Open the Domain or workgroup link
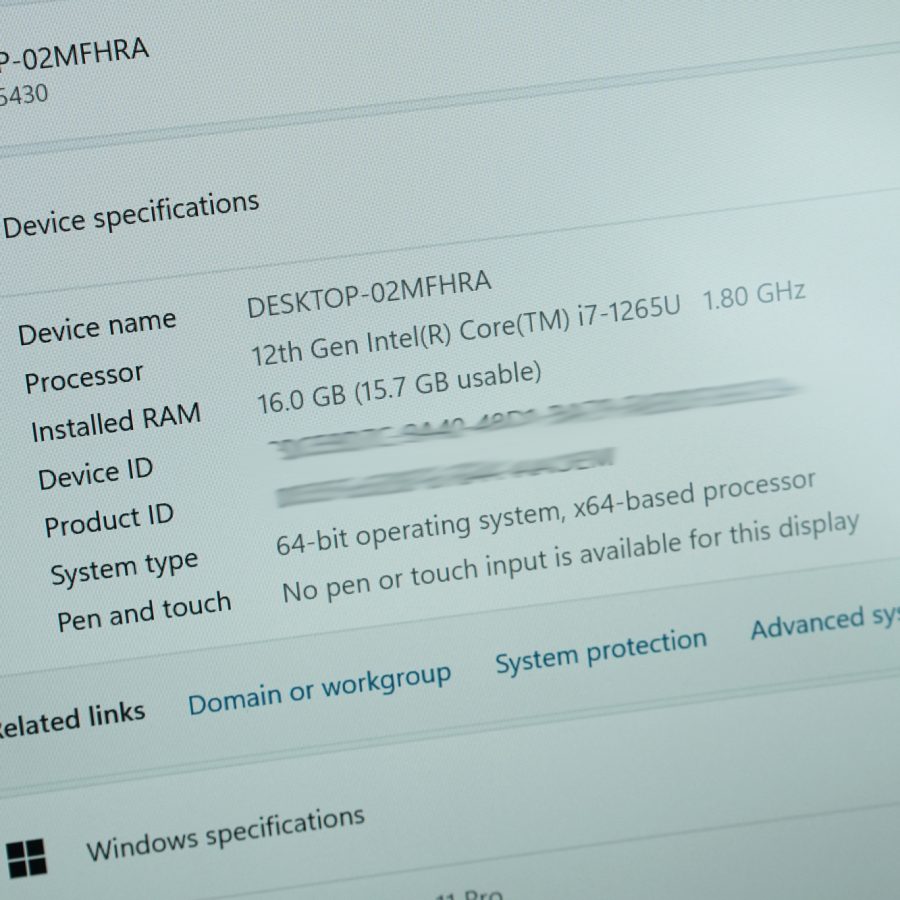The image size is (900, 900). (319, 689)
